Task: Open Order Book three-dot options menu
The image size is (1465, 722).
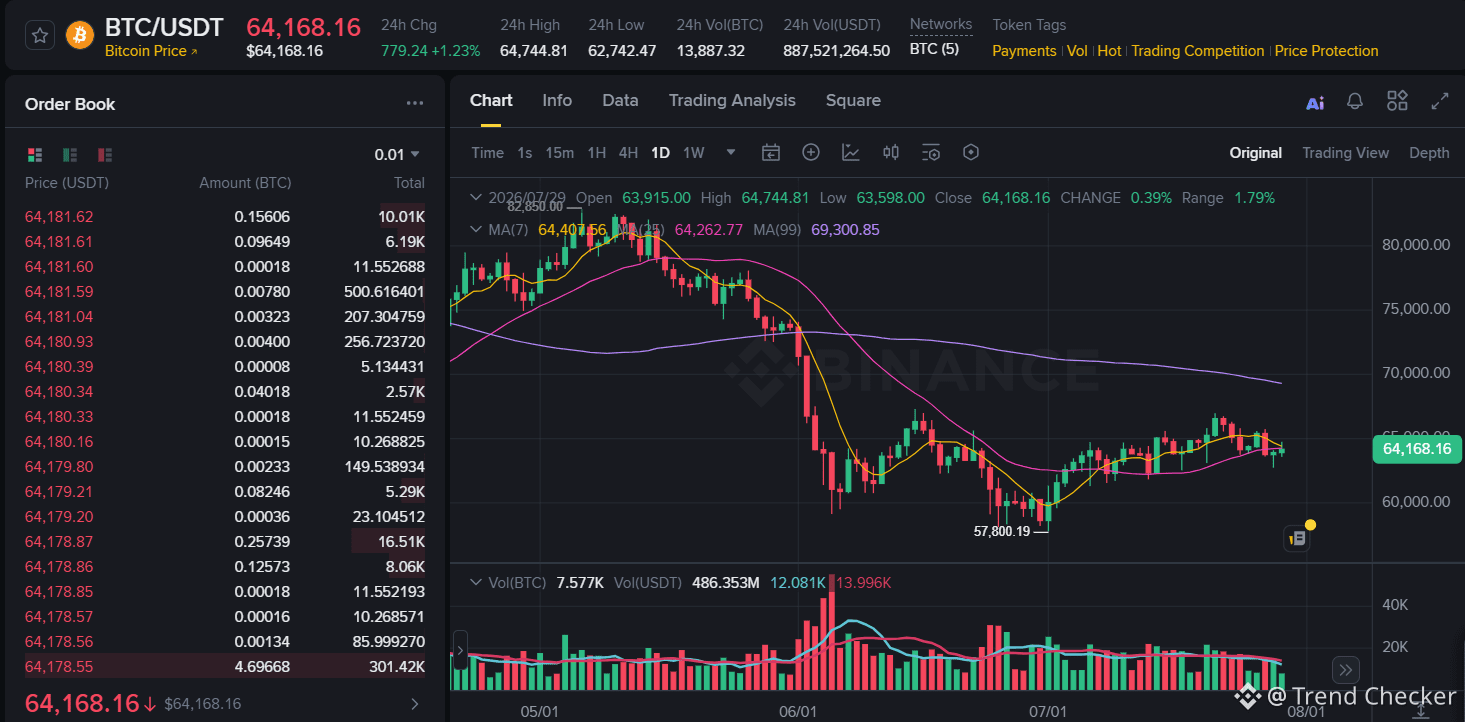Action: 415,103
